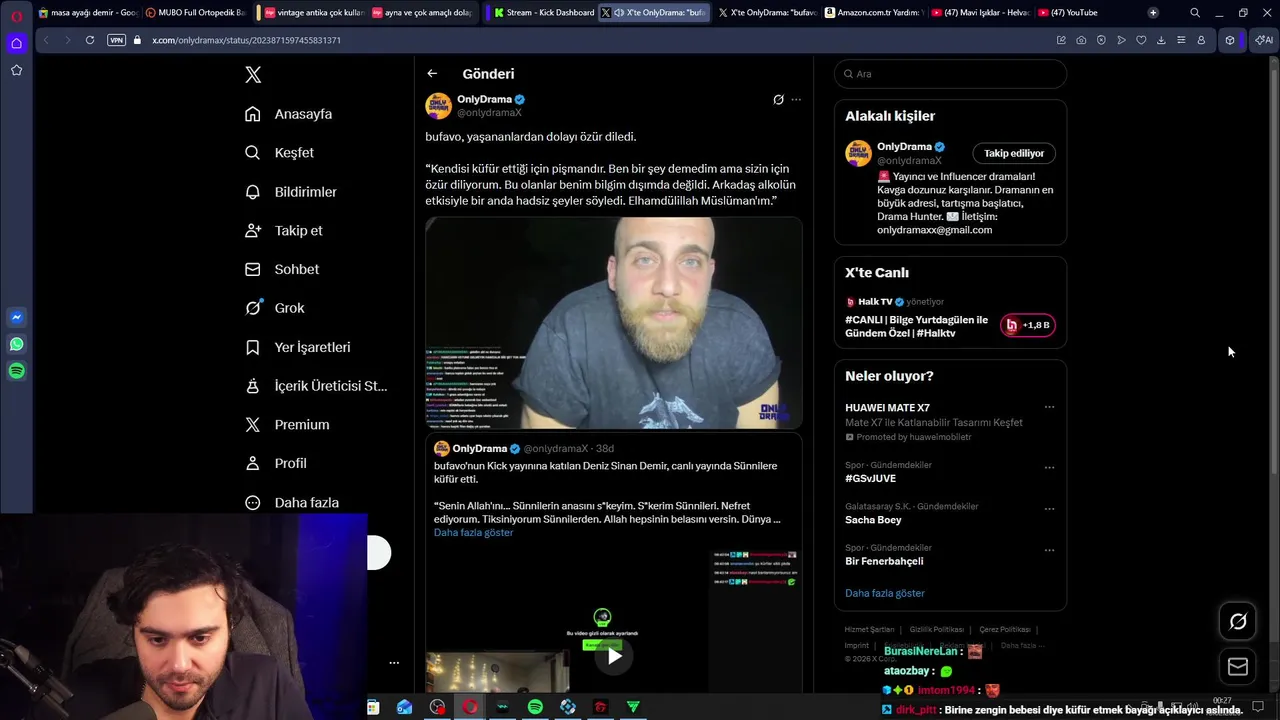Switch to MUBO Full Ortopedik tab

click(x=195, y=13)
